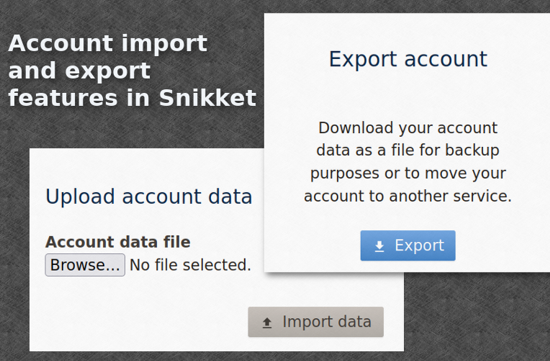550x361 pixels.
Task: Select the 'Account data file' label
Action: [118, 242]
